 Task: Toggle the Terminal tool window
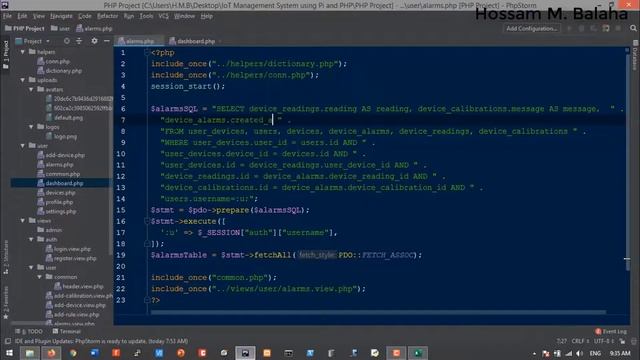[67, 331]
